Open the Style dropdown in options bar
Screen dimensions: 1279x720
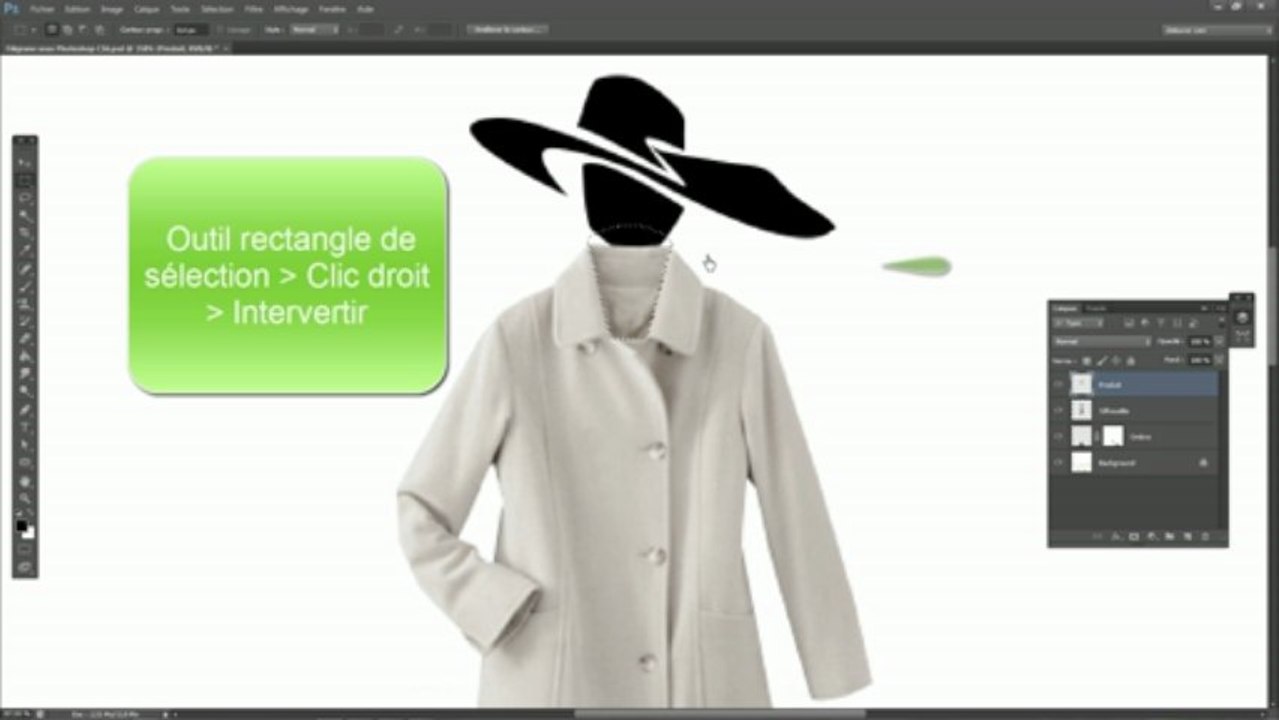(x=315, y=30)
